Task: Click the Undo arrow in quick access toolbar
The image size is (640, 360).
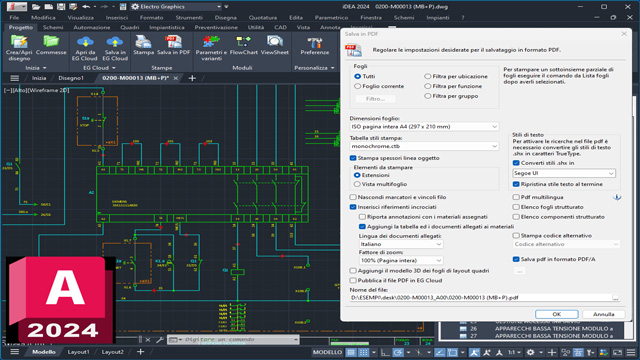Action: 86,7
